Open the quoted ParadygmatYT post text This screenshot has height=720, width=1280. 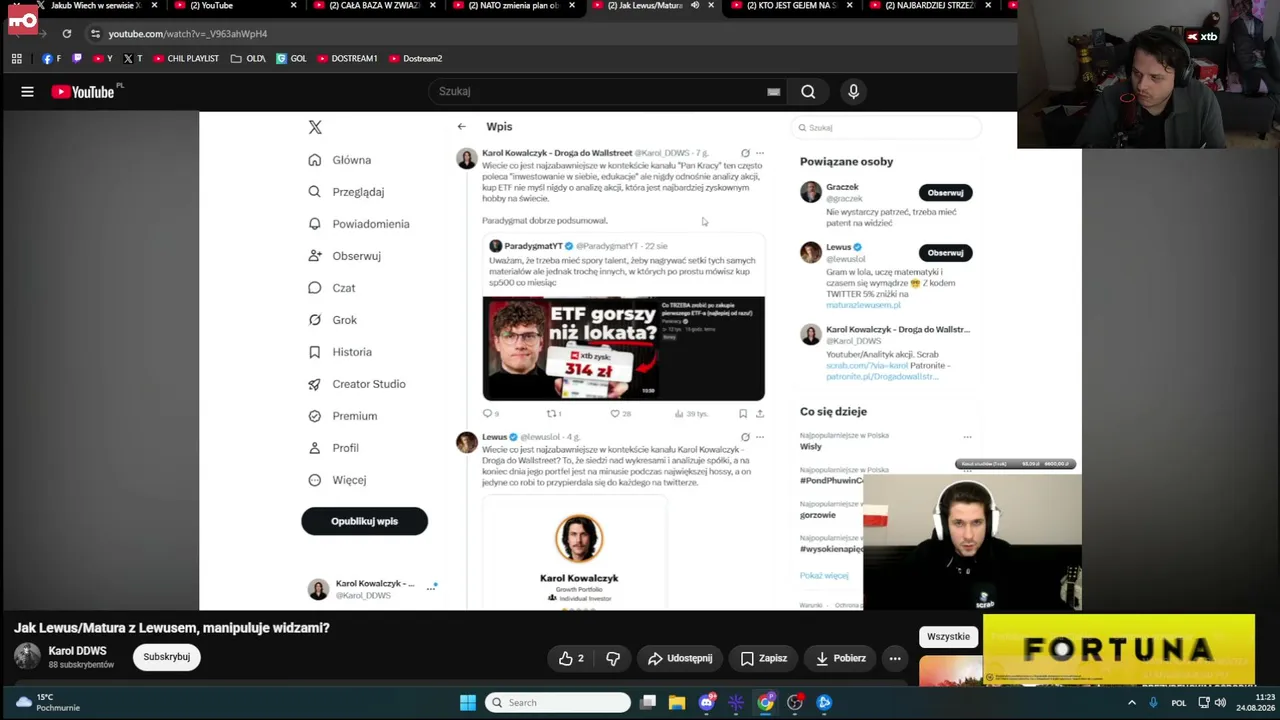pyautogui.click(x=623, y=271)
